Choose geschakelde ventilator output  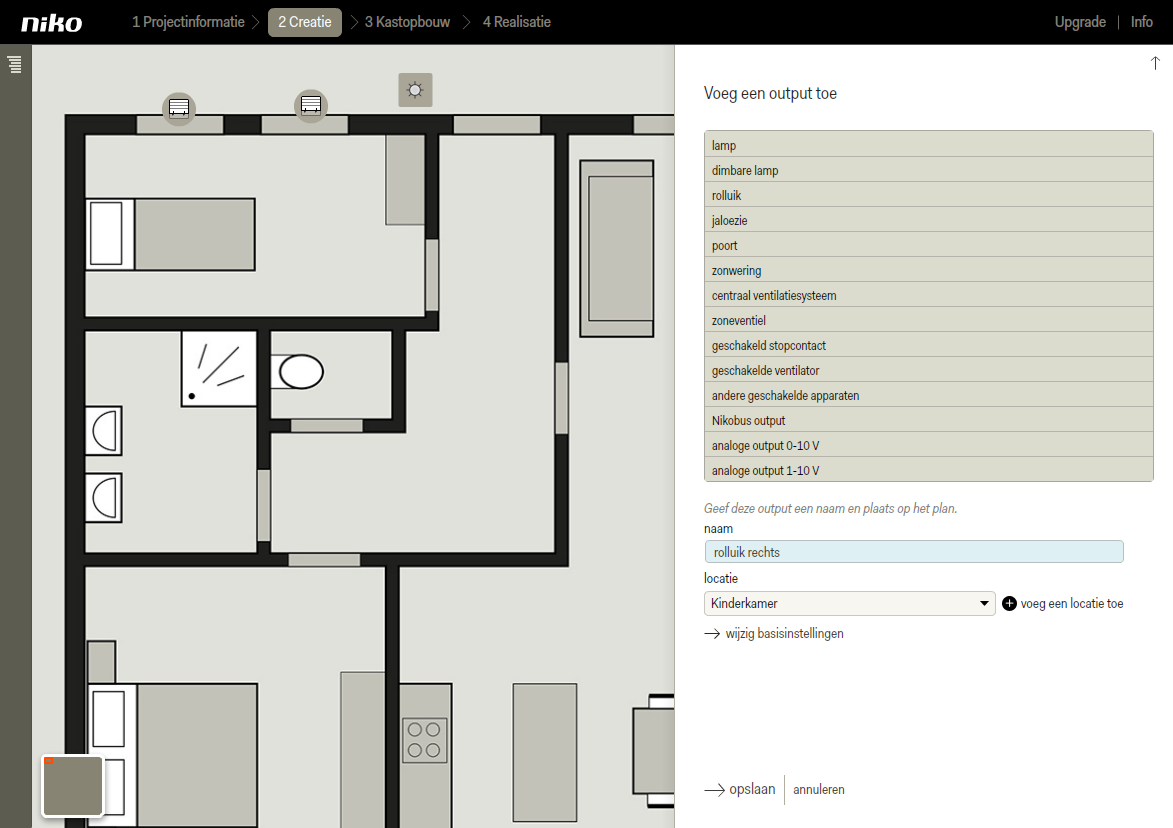coord(928,370)
